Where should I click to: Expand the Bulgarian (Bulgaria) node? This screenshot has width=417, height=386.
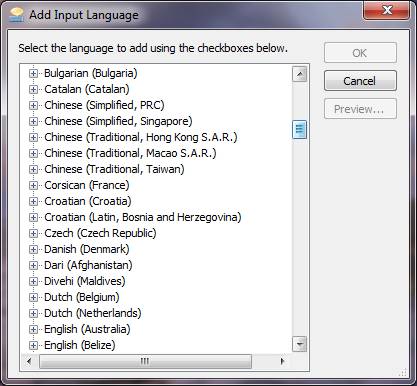coord(33,73)
